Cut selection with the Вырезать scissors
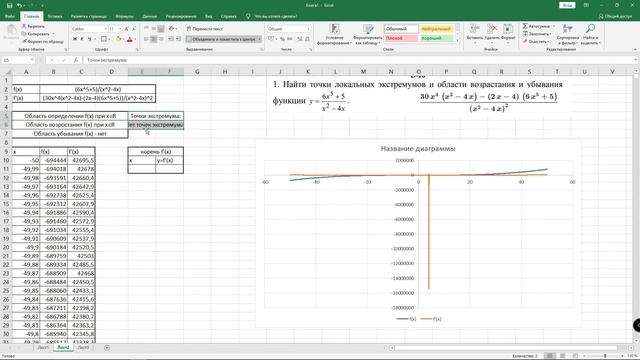This screenshot has width=640, height=360. (33, 26)
